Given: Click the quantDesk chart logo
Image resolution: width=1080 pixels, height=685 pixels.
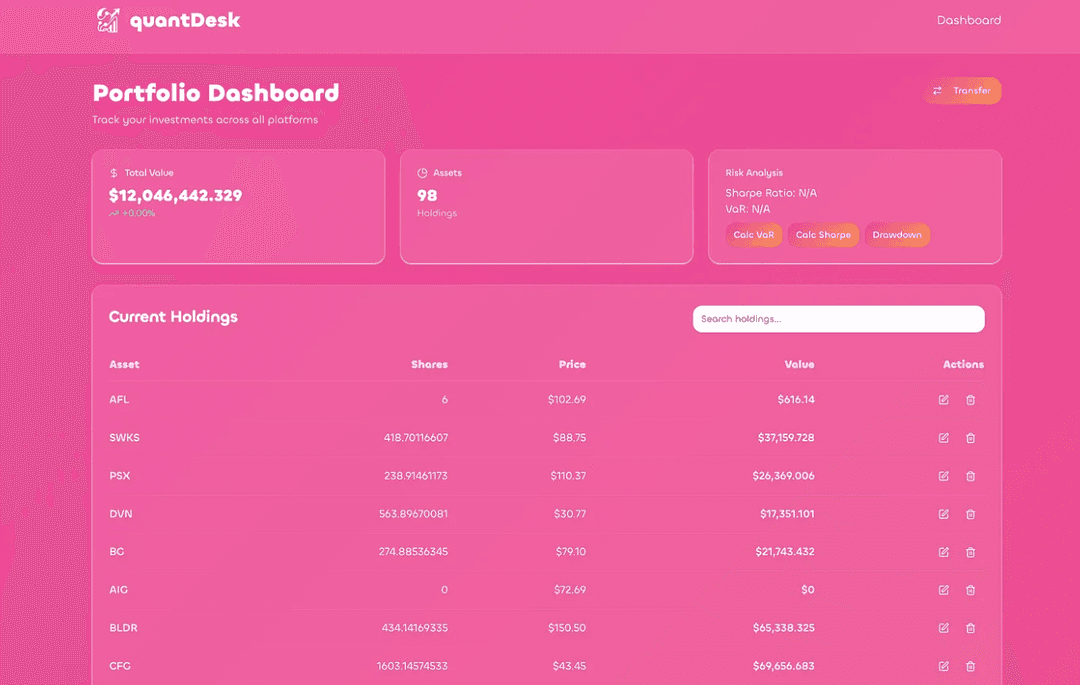Looking at the screenshot, I should [107, 19].
